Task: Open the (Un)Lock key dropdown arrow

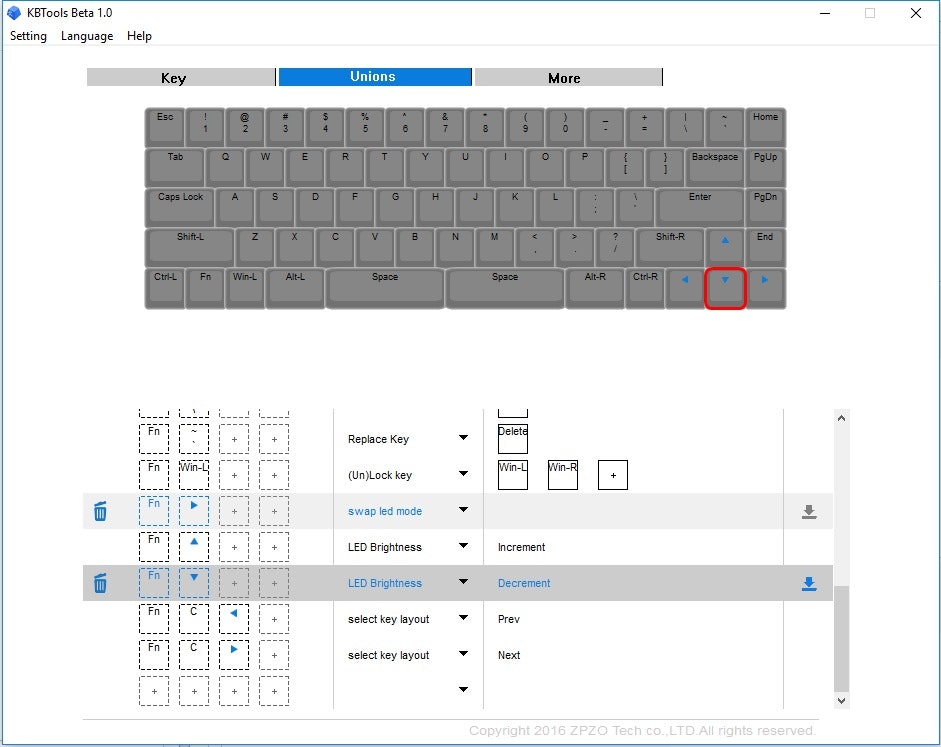Action: tap(463, 474)
